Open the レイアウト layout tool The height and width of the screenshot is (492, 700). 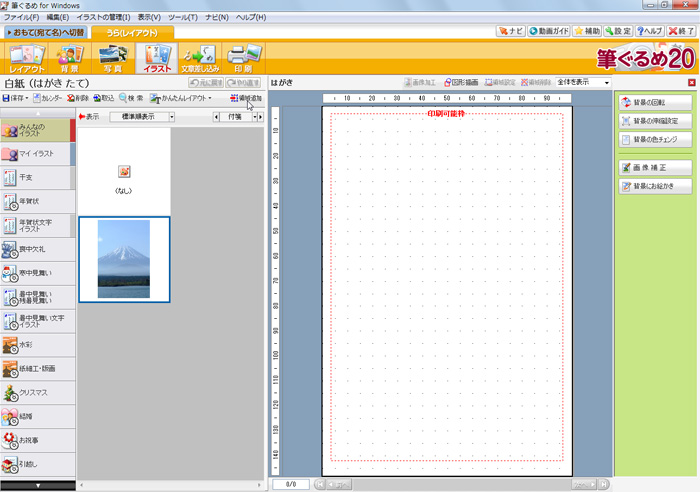click(27, 59)
